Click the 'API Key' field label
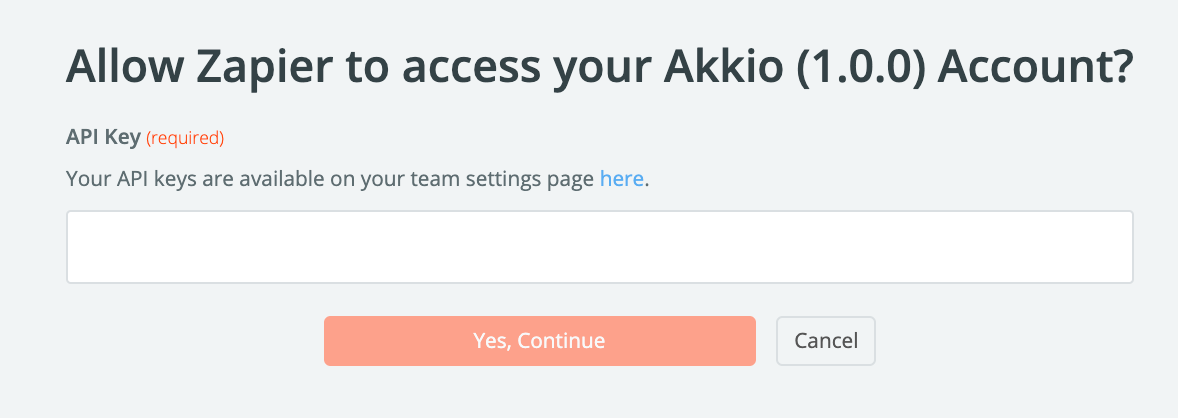The width and height of the screenshot is (1178, 418). point(103,137)
